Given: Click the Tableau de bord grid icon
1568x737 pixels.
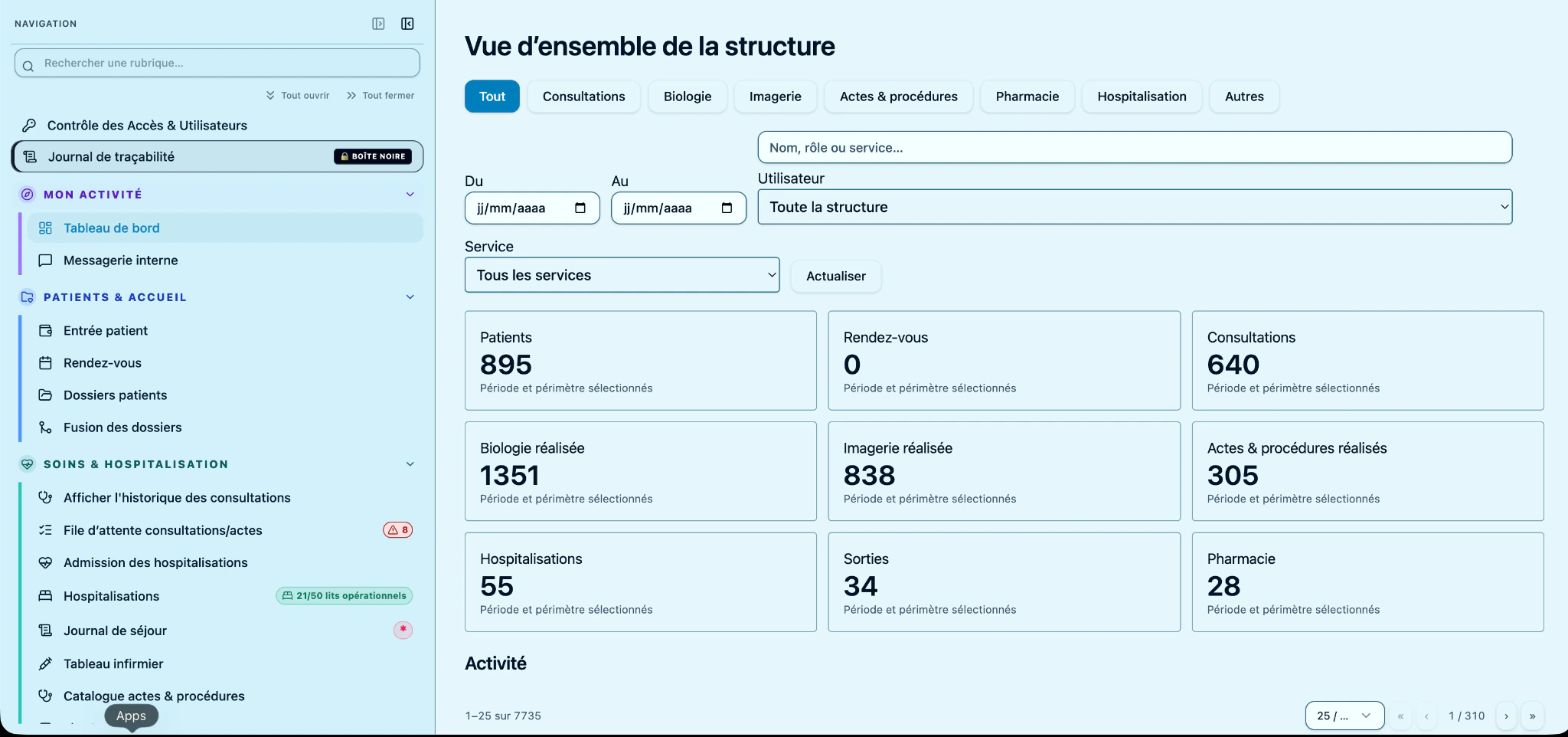Looking at the screenshot, I should pyautogui.click(x=45, y=228).
